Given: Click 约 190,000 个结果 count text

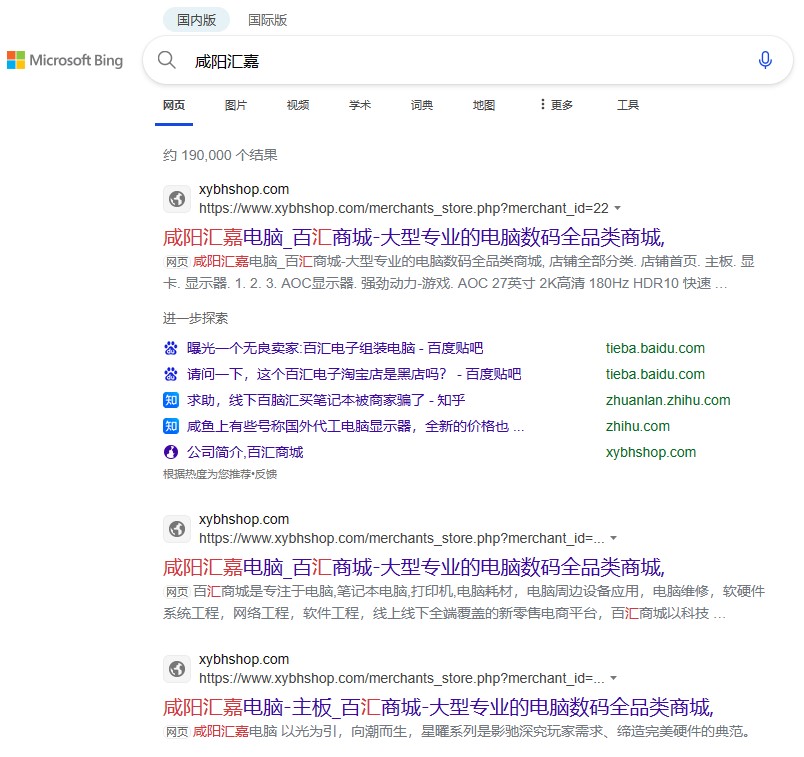Looking at the screenshot, I should pos(220,155).
